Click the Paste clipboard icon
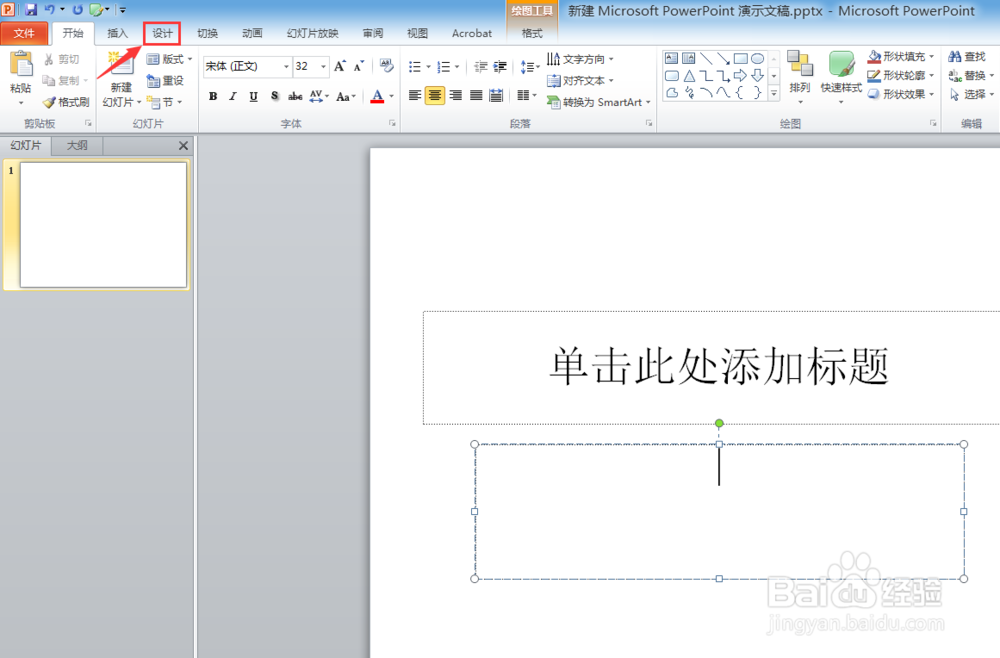Image resolution: width=1000 pixels, height=658 pixels. point(21,66)
